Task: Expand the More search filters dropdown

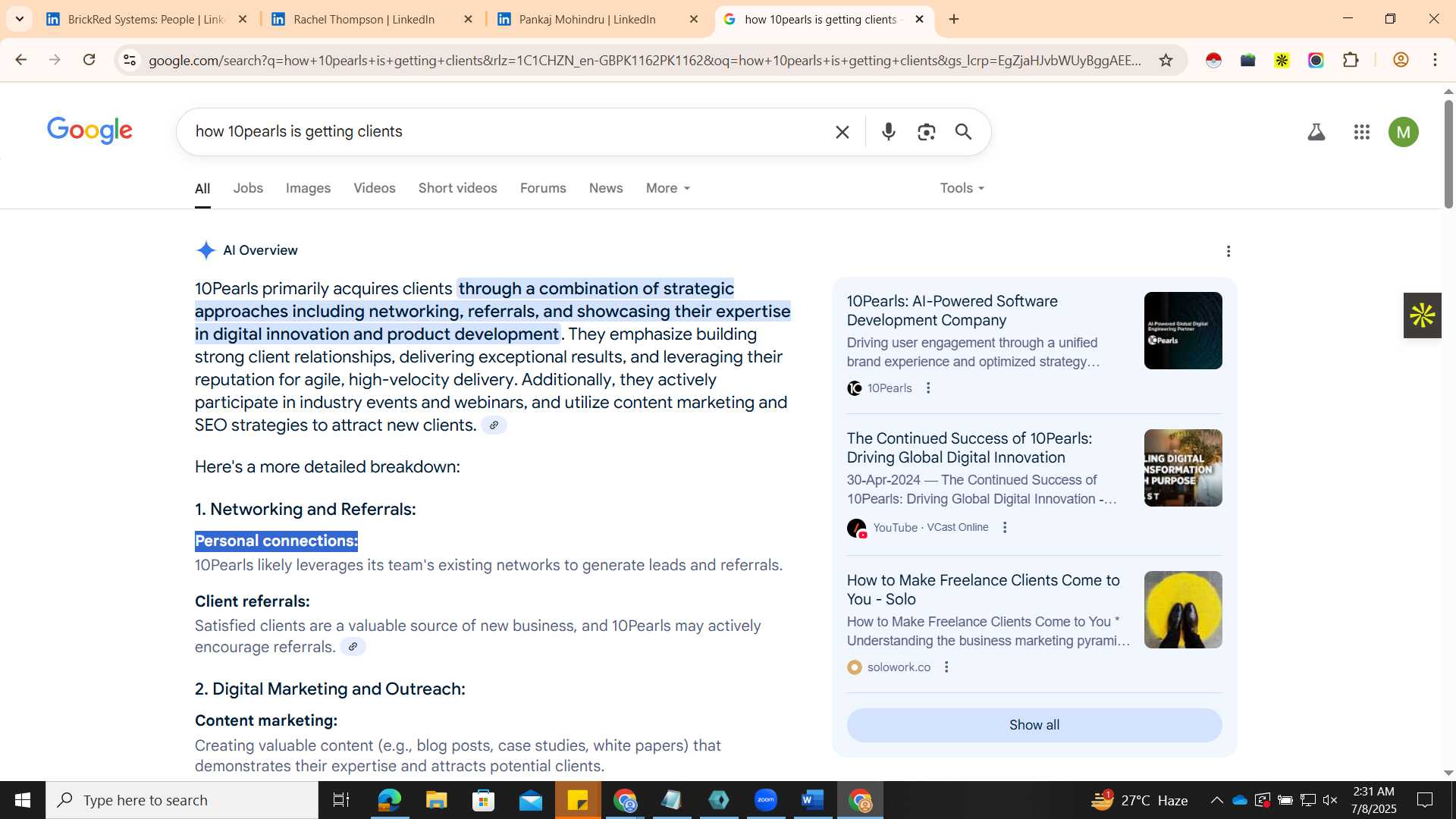Action: [x=667, y=188]
